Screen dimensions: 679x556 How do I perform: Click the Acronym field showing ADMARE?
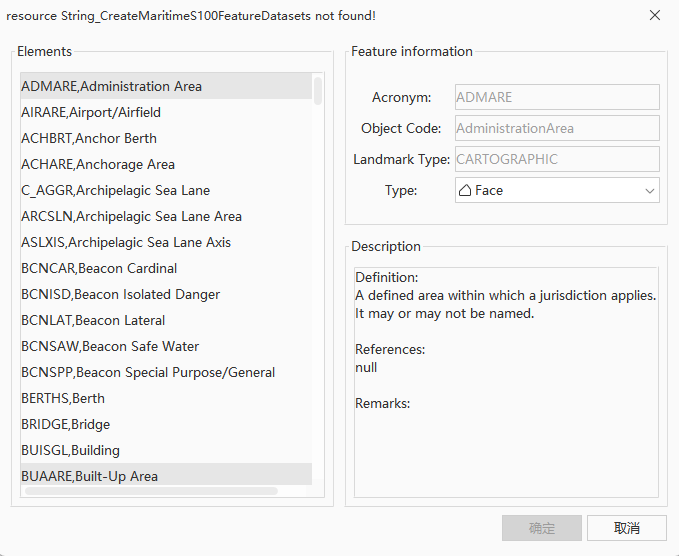(x=557, y=97)
